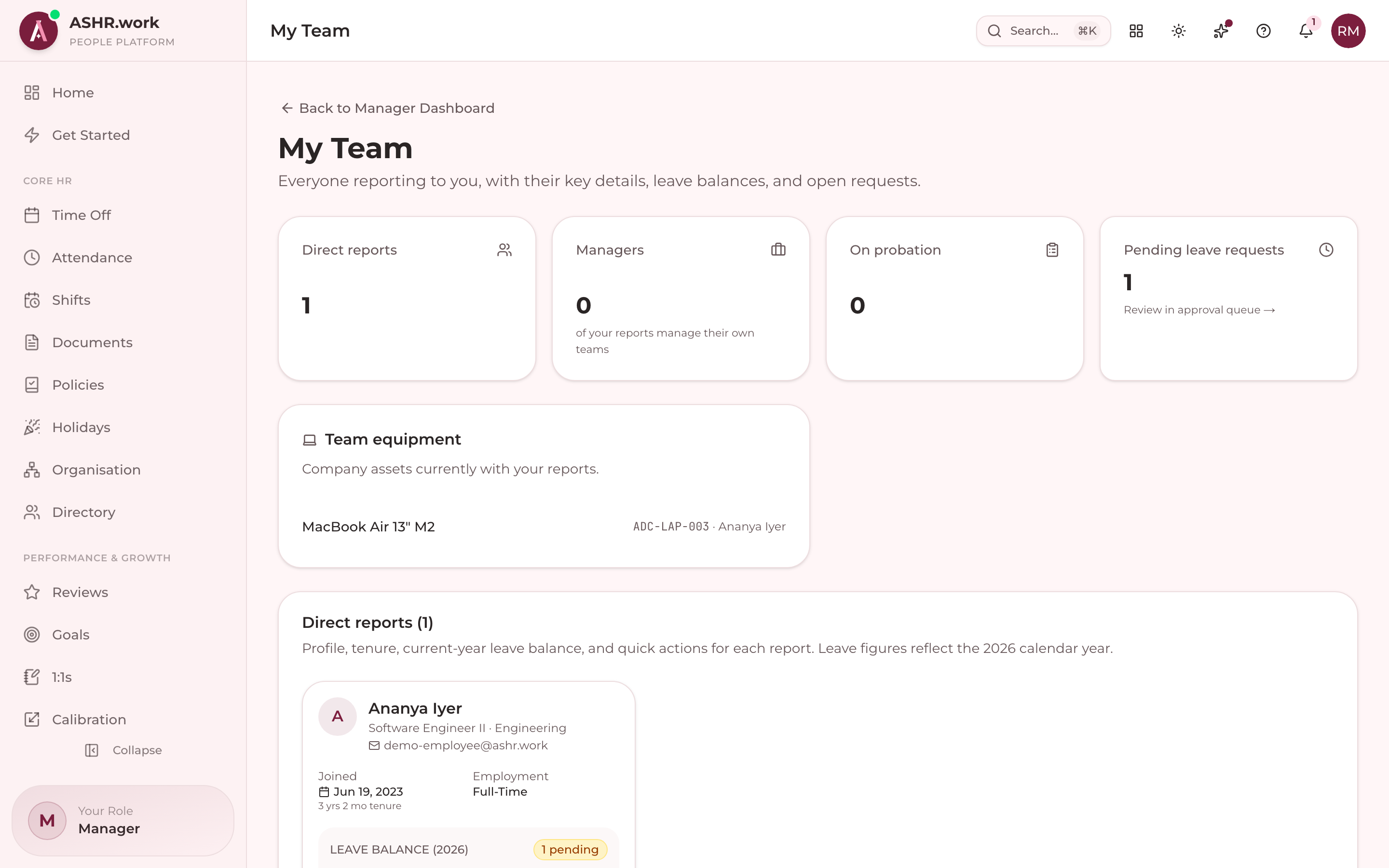Open the apps grid icon in header
Image resolution: width=1389 pixels, height=868 pixels.
pyautogui.click(x=1136, y=31)
